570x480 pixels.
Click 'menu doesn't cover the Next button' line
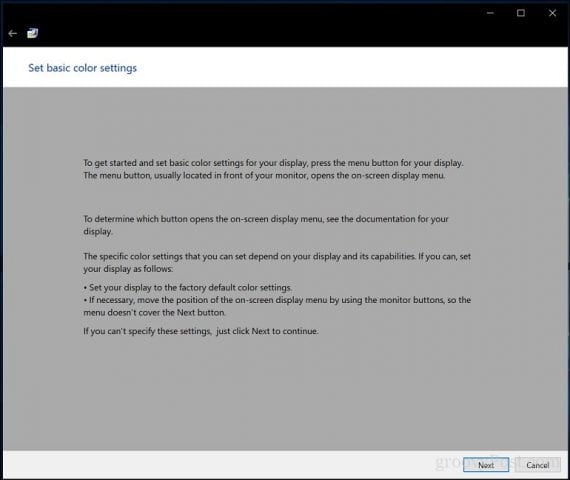pos(154,313)
